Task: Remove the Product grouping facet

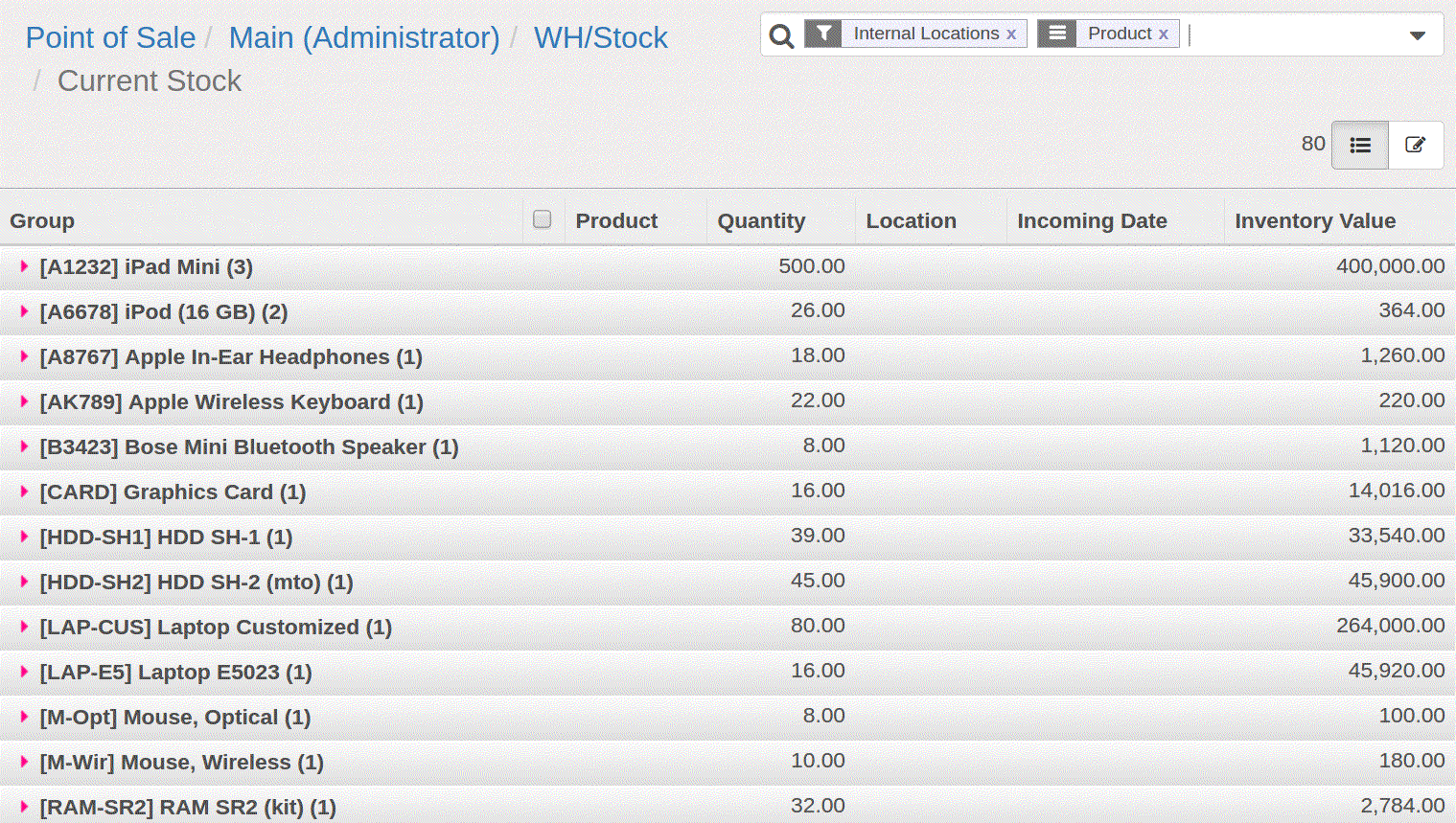Action: coord(1163,34)
